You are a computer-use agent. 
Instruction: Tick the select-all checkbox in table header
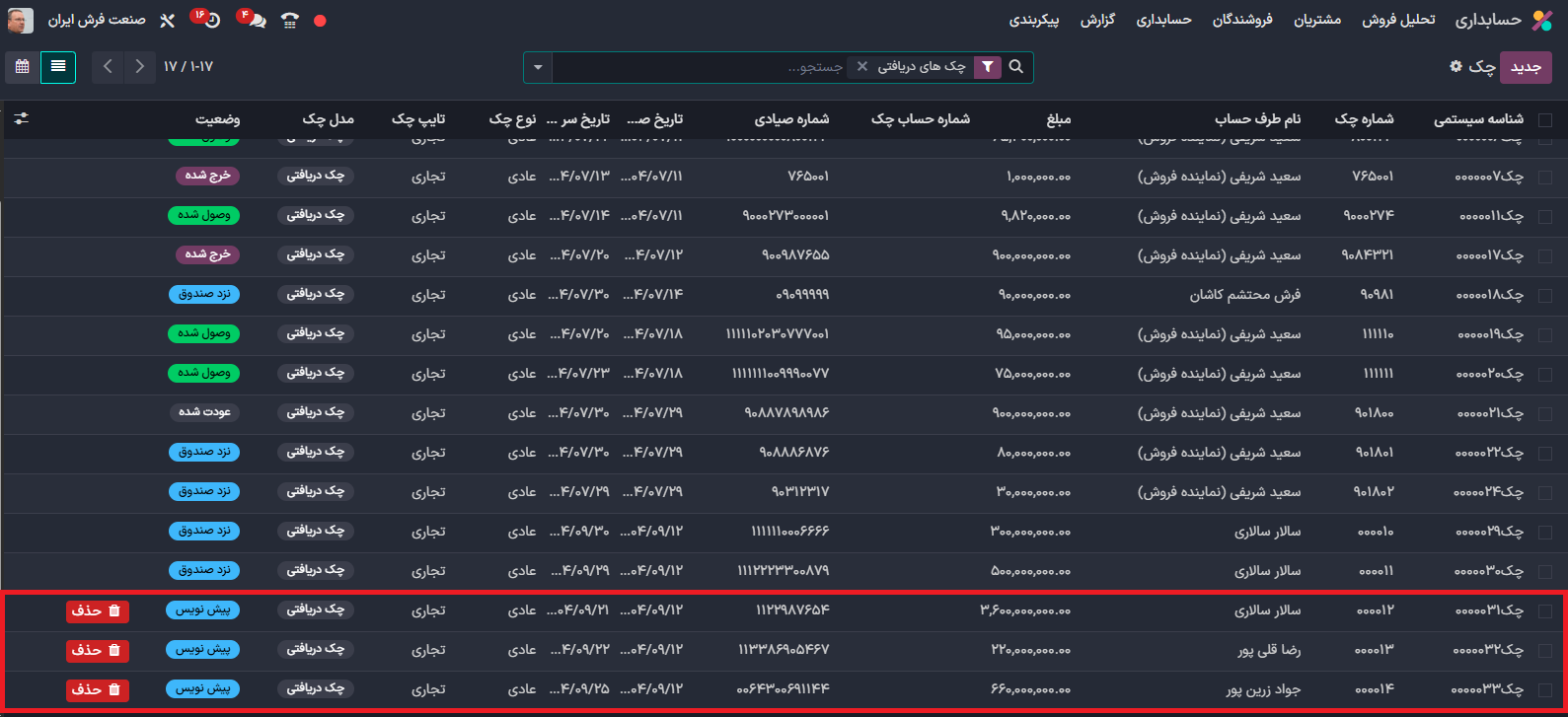1545,119
